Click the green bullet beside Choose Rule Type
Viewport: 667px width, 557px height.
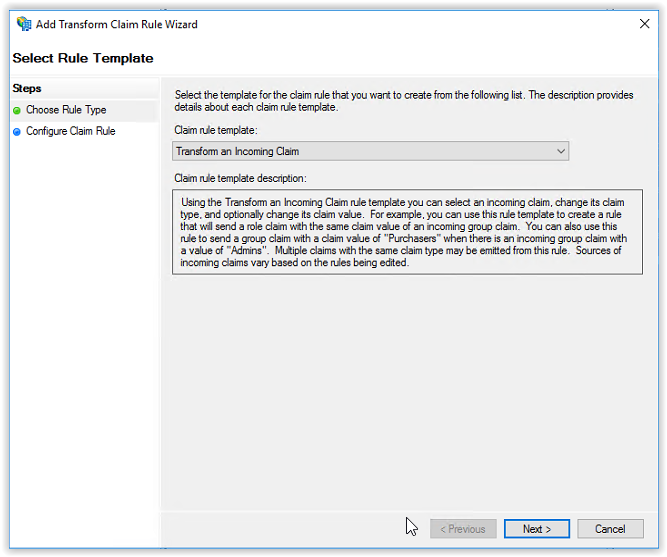(17, 111)
